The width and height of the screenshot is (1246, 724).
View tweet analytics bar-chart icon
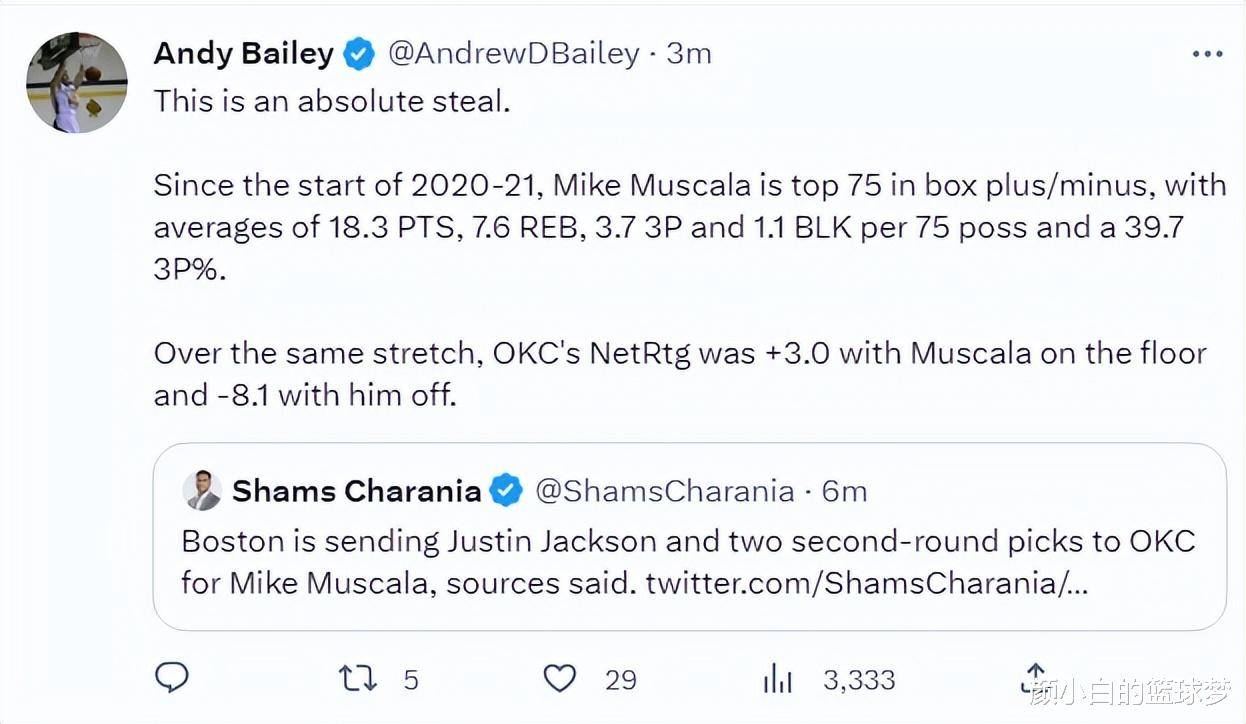point(777,680)
